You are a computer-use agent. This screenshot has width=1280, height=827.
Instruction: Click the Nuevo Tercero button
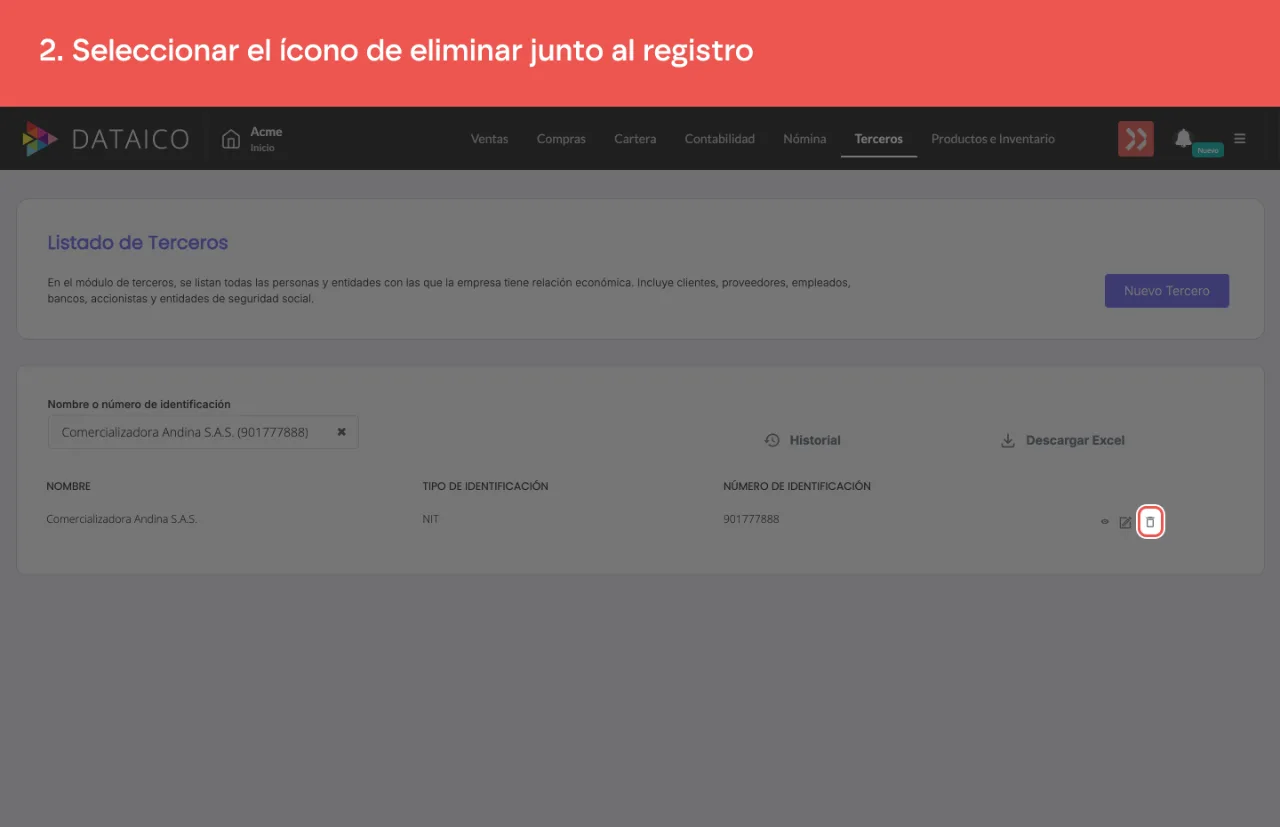click(1167, 291)
